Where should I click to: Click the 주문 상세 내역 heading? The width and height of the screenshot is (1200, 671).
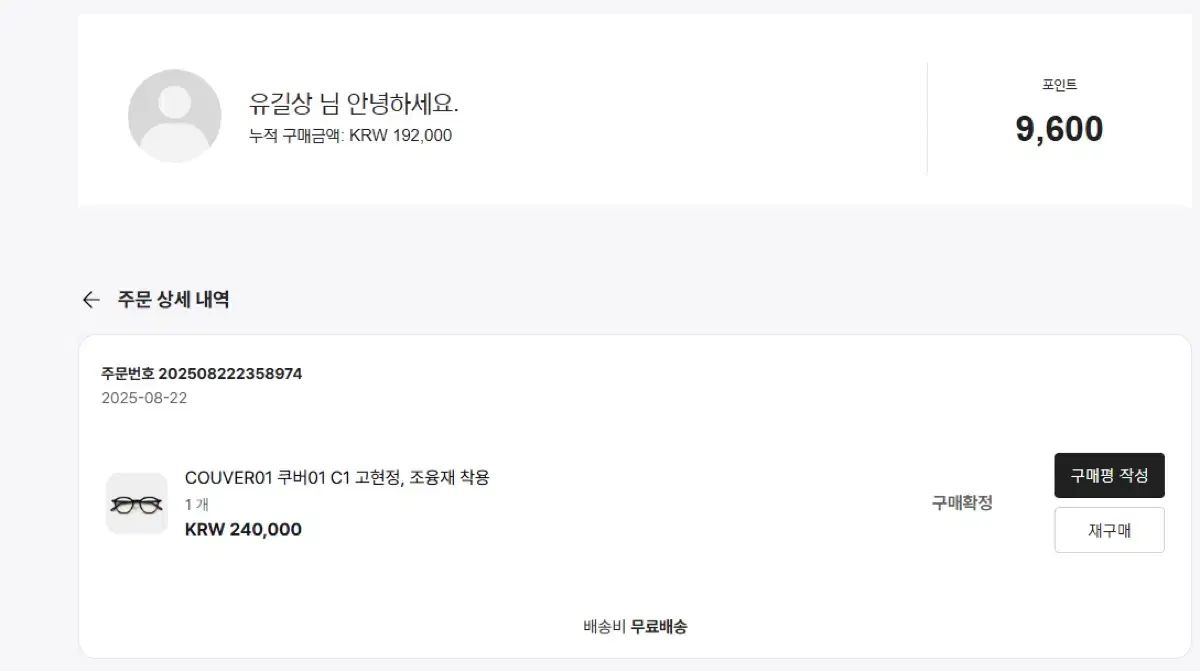[174, 299]
